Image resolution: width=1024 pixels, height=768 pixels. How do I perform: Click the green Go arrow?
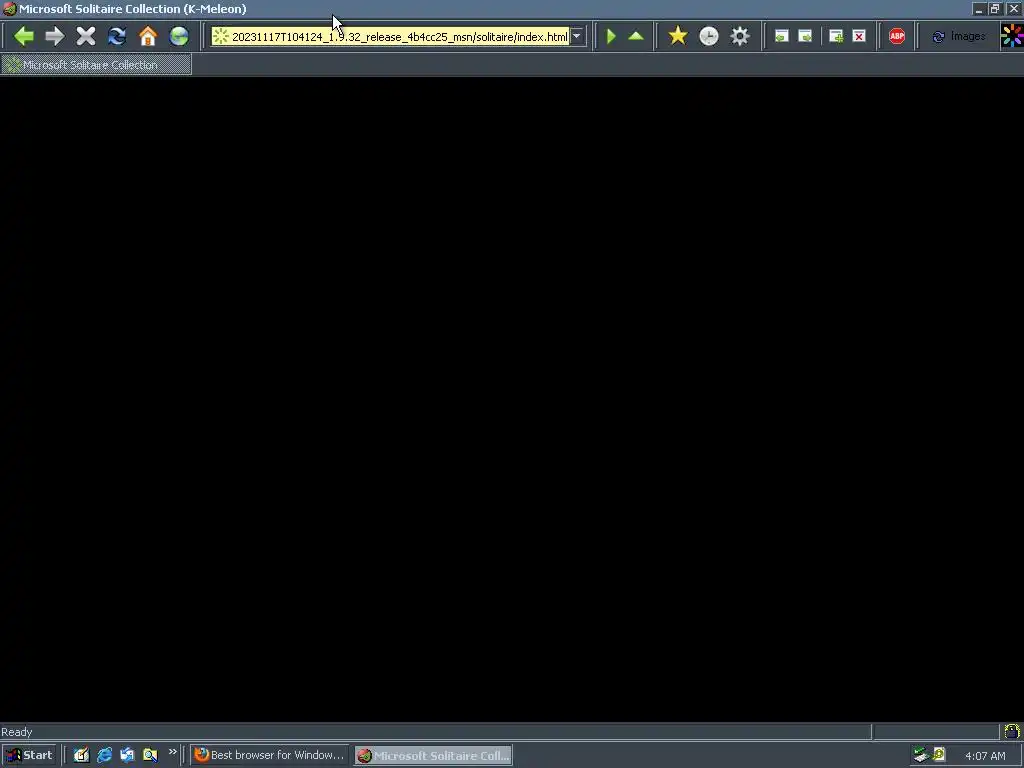click(611, 36)
